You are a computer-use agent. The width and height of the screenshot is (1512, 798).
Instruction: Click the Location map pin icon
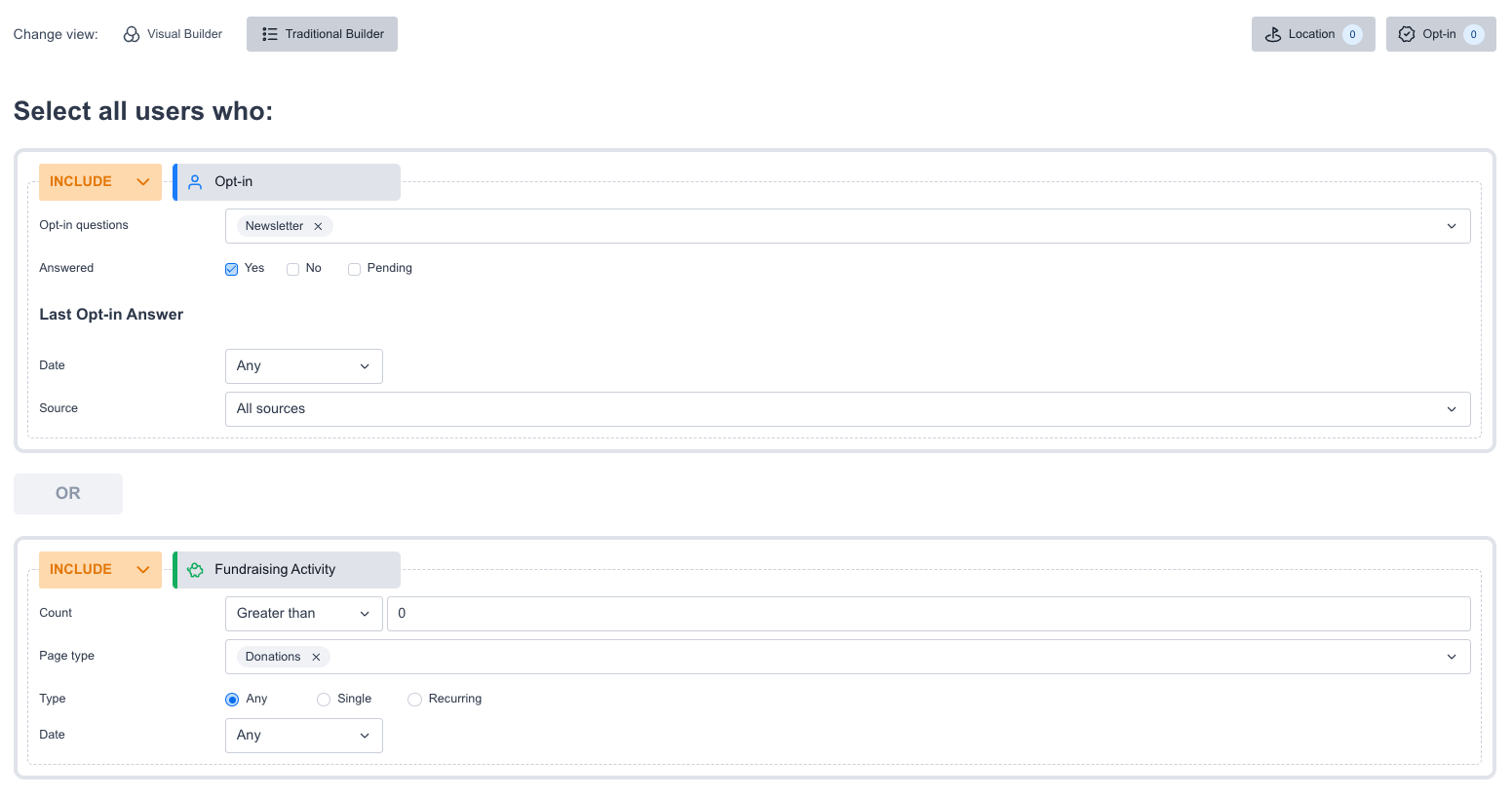pyautogui.click(x=1273, y=34)
